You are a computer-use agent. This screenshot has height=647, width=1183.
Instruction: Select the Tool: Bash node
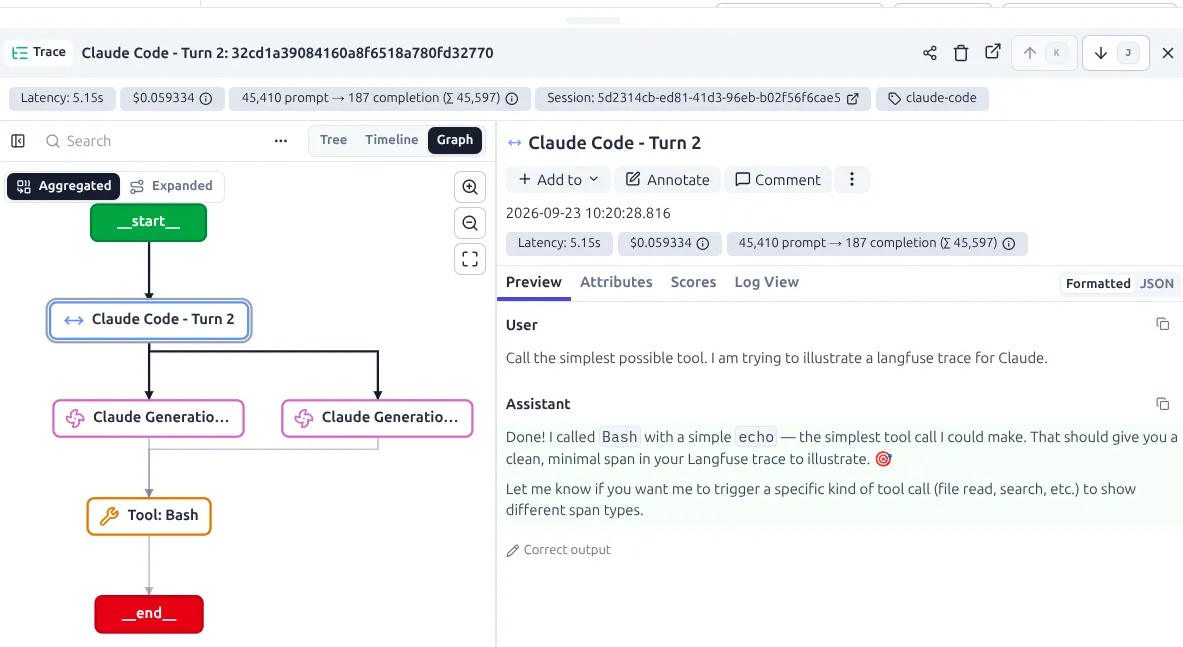pos(149,516)
